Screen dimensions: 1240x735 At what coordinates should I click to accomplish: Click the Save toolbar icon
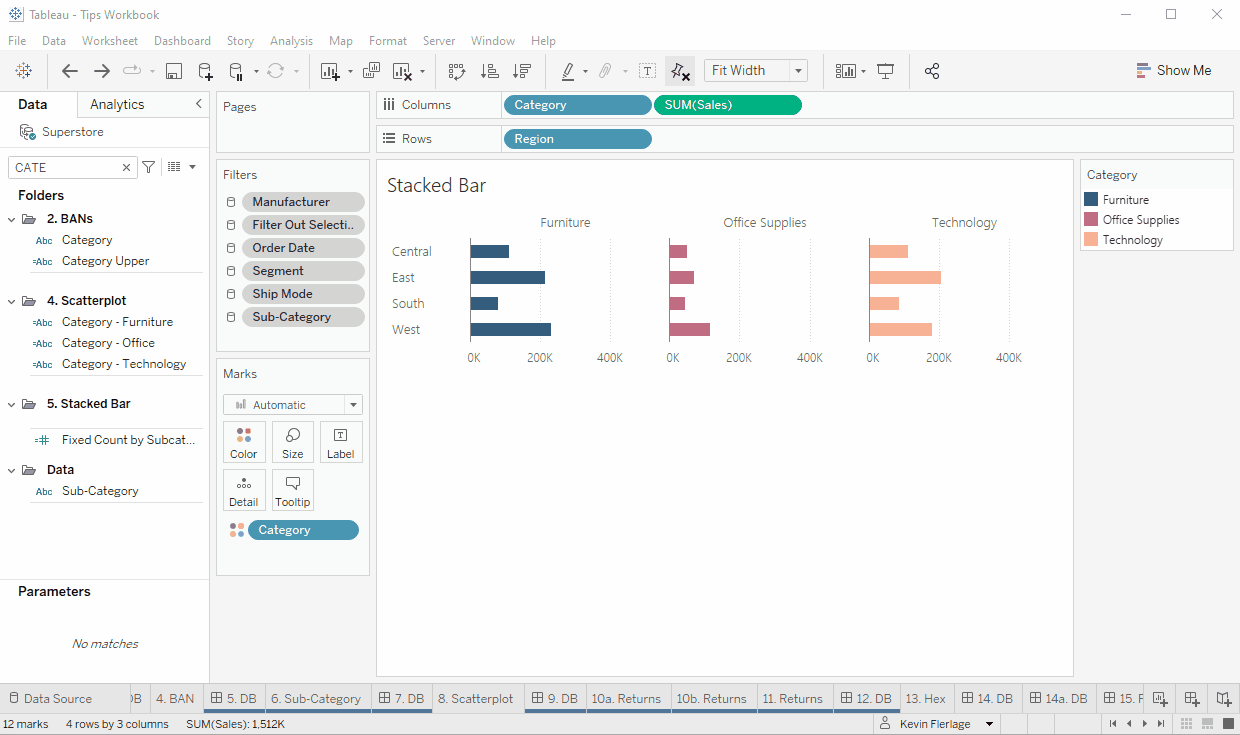point(174,71)
